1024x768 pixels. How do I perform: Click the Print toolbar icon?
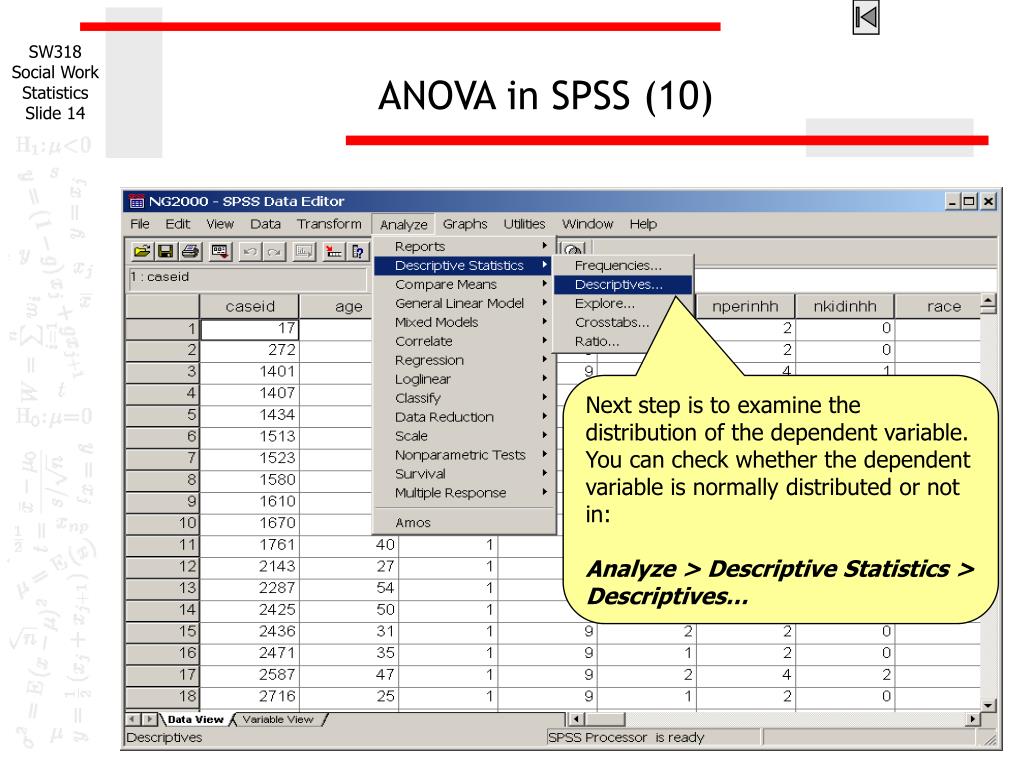tap(190, 251)
